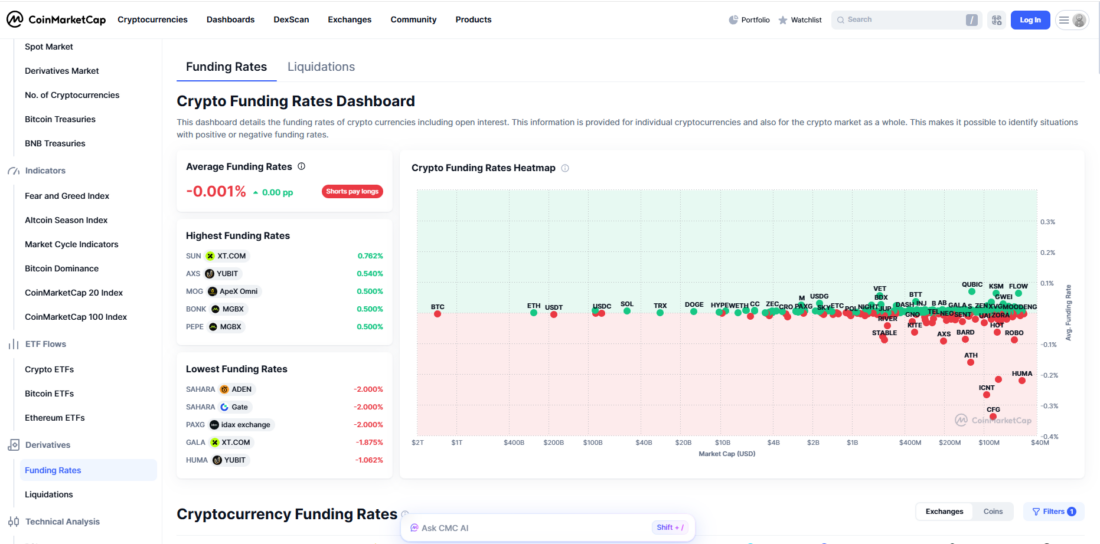1100x544 pixels.
Task: Click the Ask CMC AI sparkle icon
Action: tap(415, 528)
